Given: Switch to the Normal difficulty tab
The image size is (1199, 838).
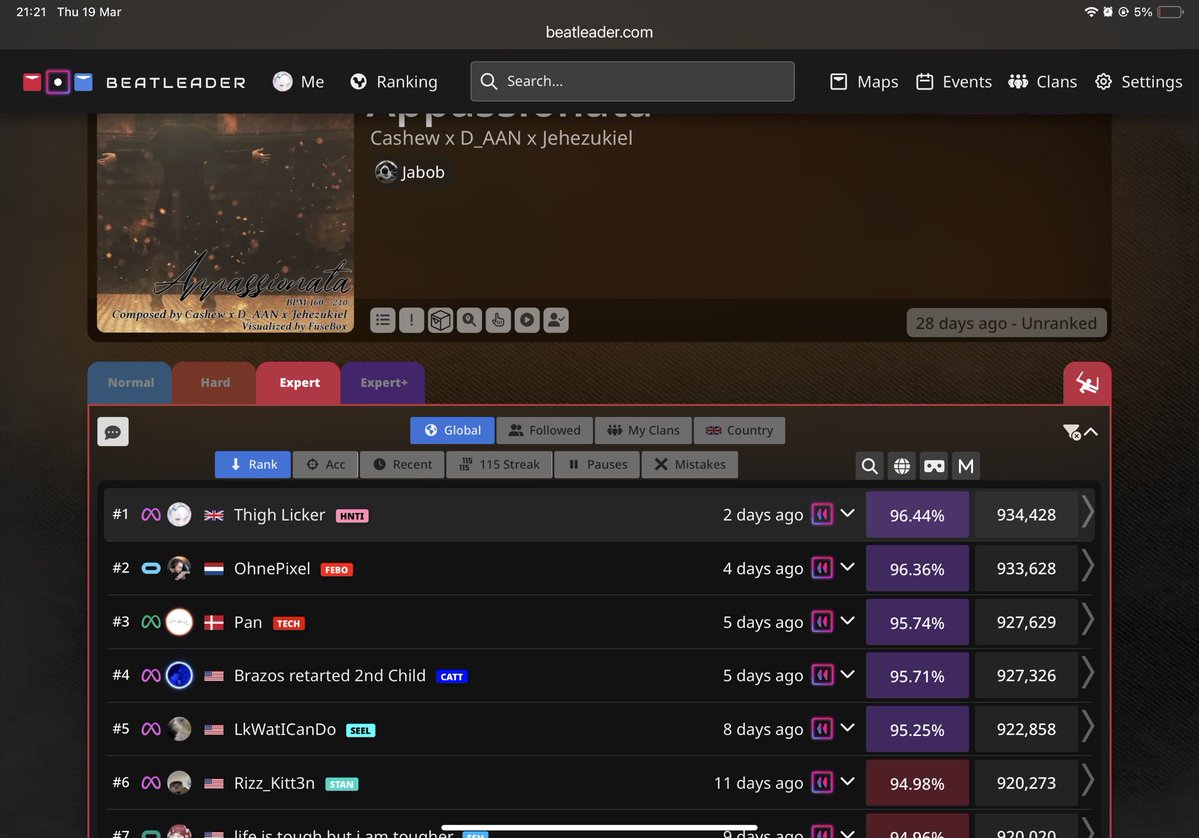Looking at the screenshot, I should point(130,383).
